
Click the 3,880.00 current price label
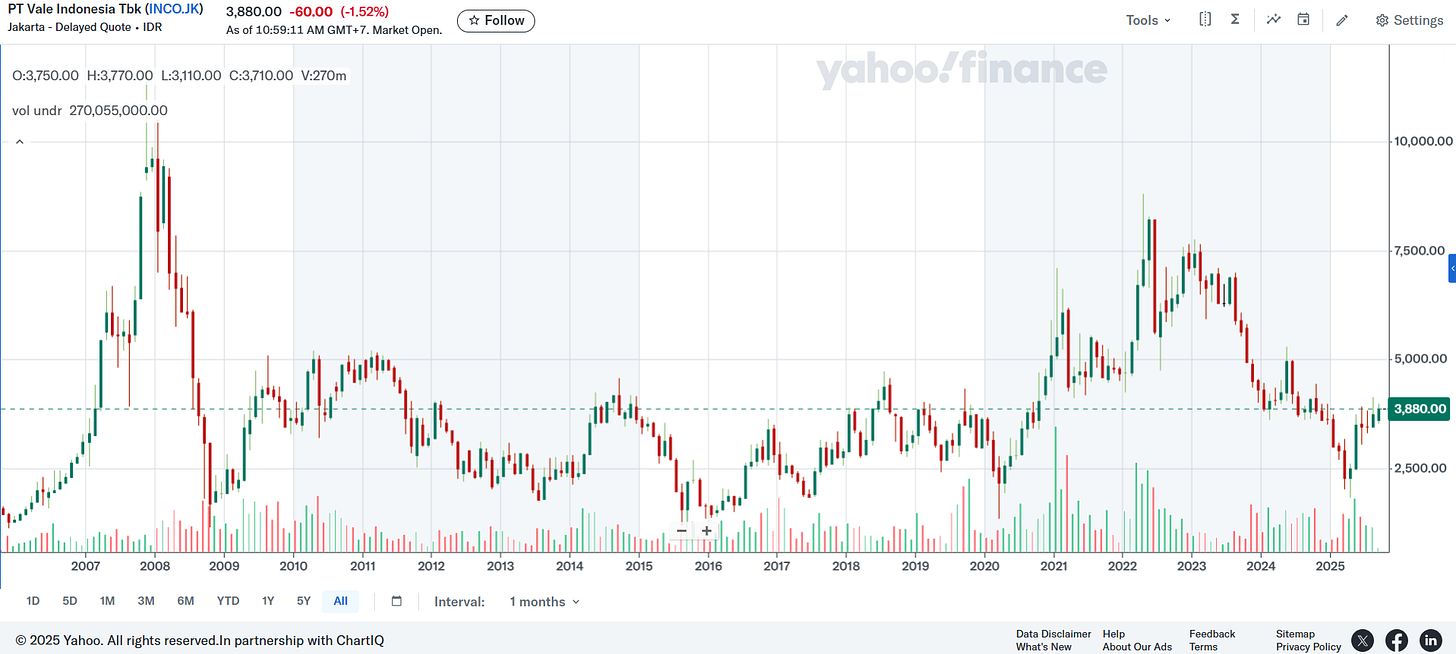point(1419,409)
